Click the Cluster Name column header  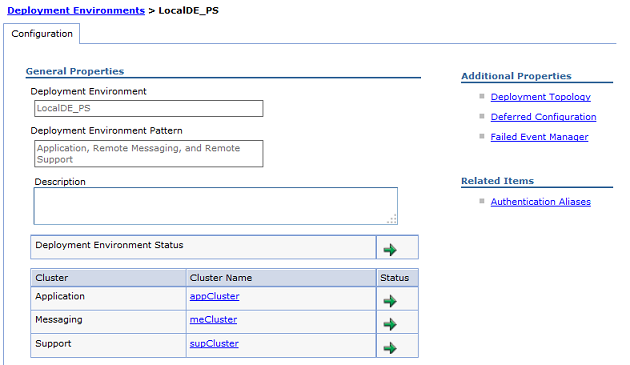(281, 278)
